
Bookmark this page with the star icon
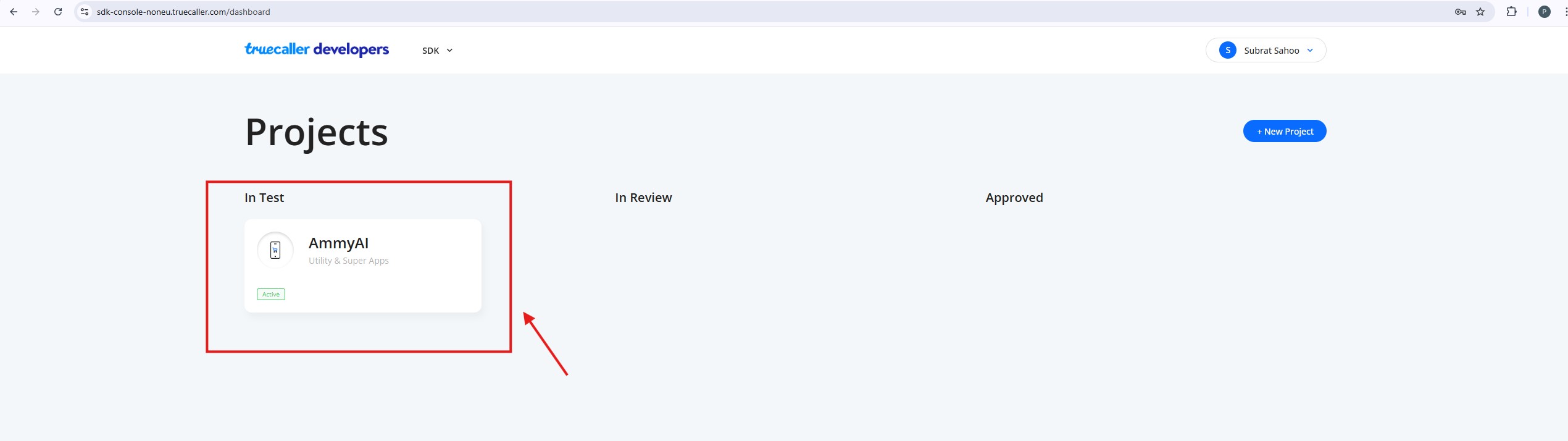coord(1480,12)
